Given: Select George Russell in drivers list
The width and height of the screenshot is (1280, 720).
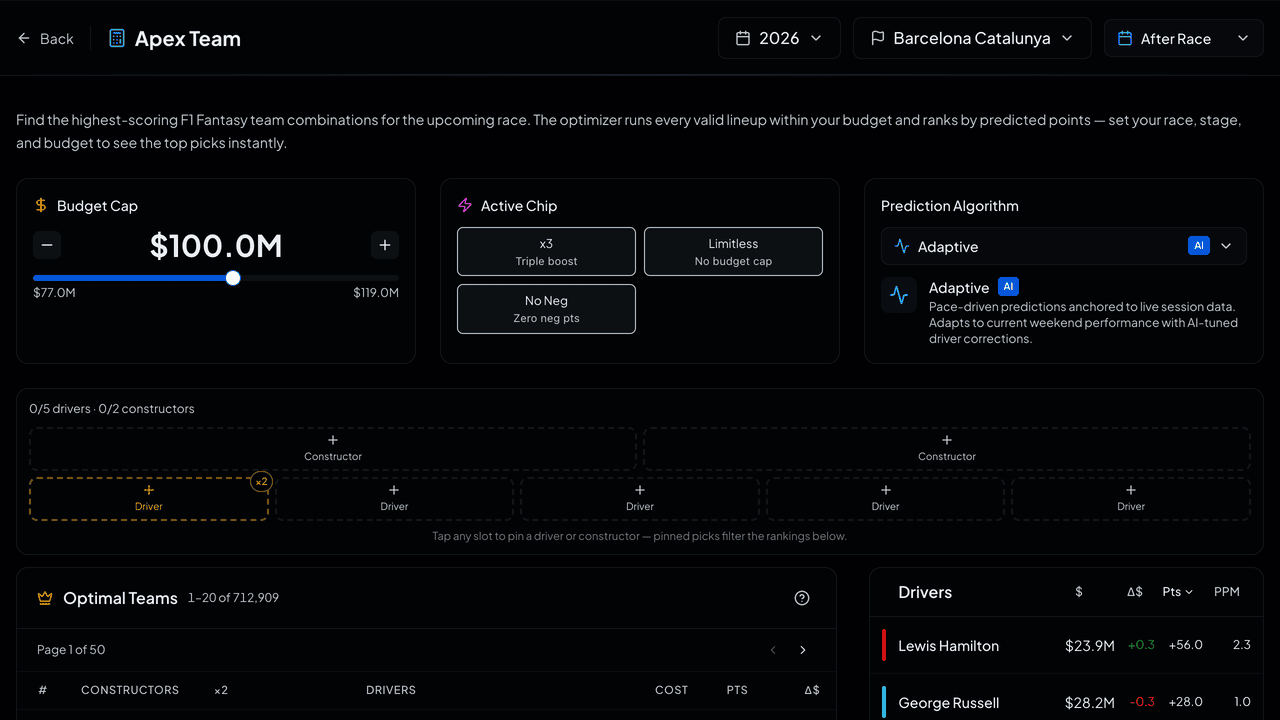Looking at the screenshot, I should coord(1066,702).
